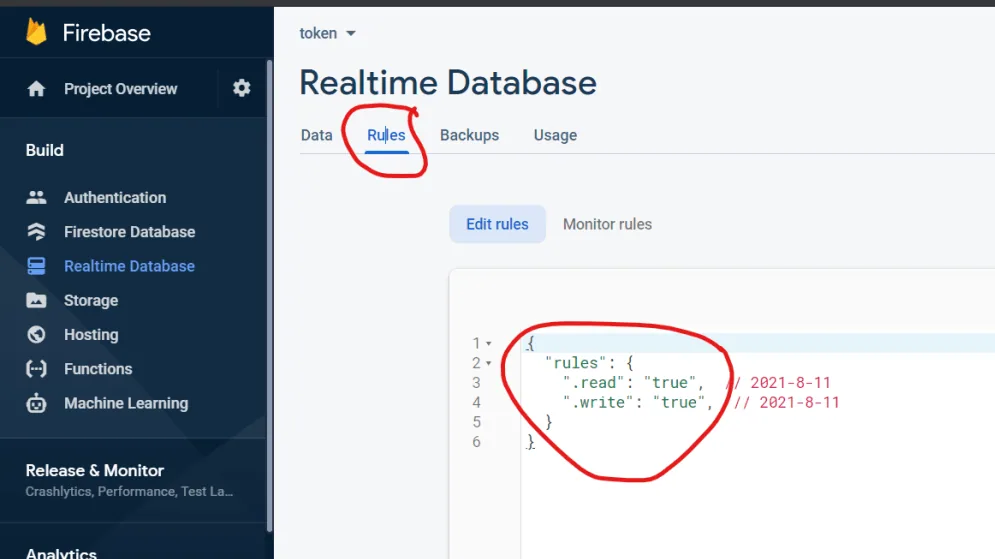This screenshot has width=995, height=559.
Task: Click line number 5 in the gutter
Action: (477, 422)
